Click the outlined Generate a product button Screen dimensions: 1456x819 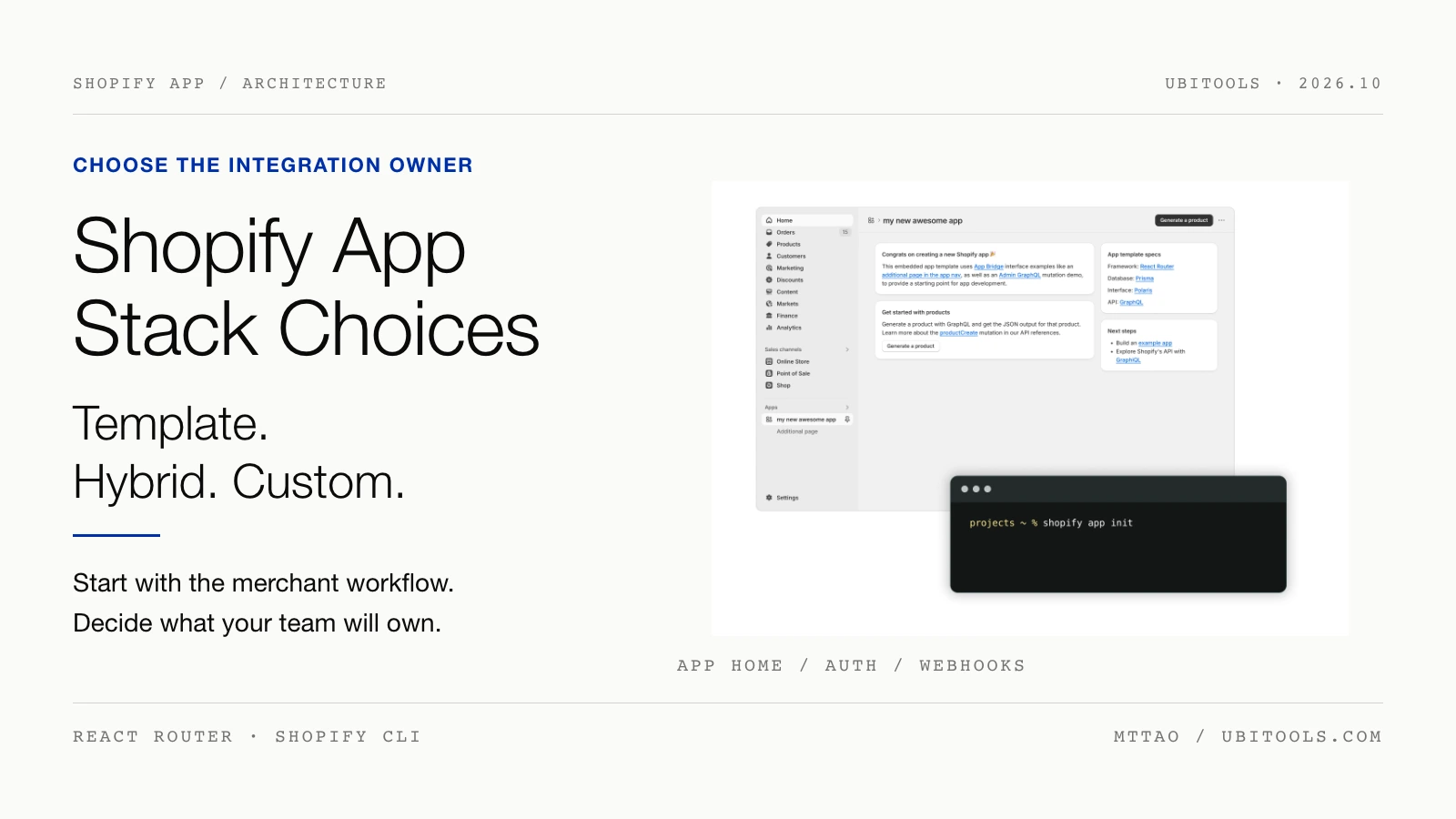click(x=911, y=346)
